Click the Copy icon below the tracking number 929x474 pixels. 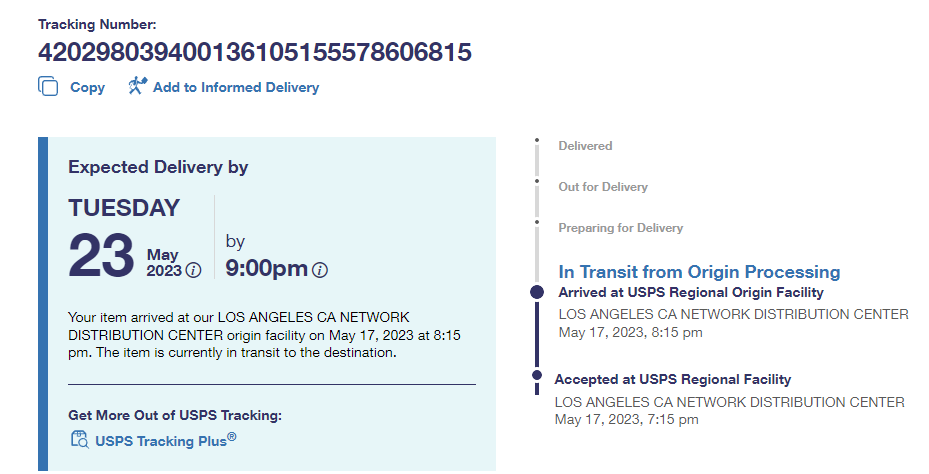click(48, 86)
